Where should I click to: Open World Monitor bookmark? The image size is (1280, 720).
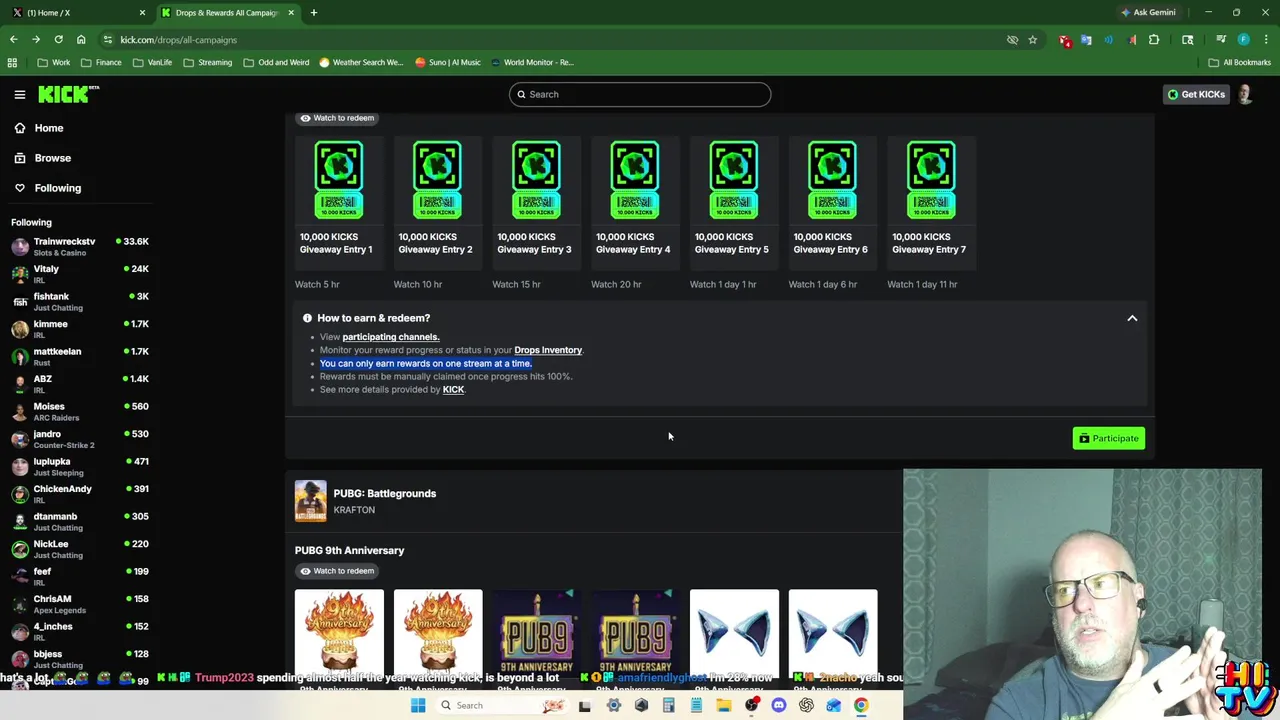click(531, 62)
